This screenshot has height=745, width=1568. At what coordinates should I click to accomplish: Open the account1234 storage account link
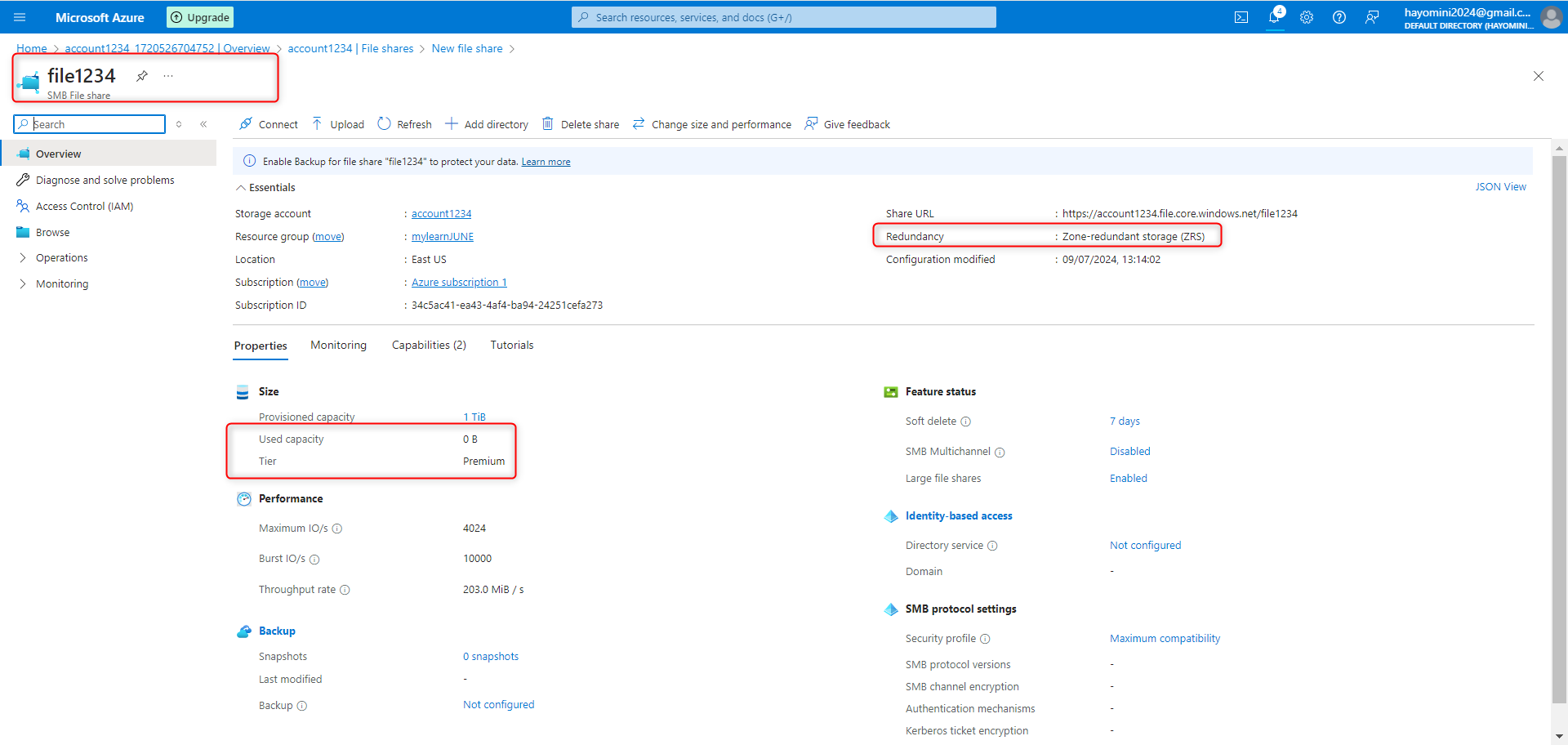tap(441, 214)
